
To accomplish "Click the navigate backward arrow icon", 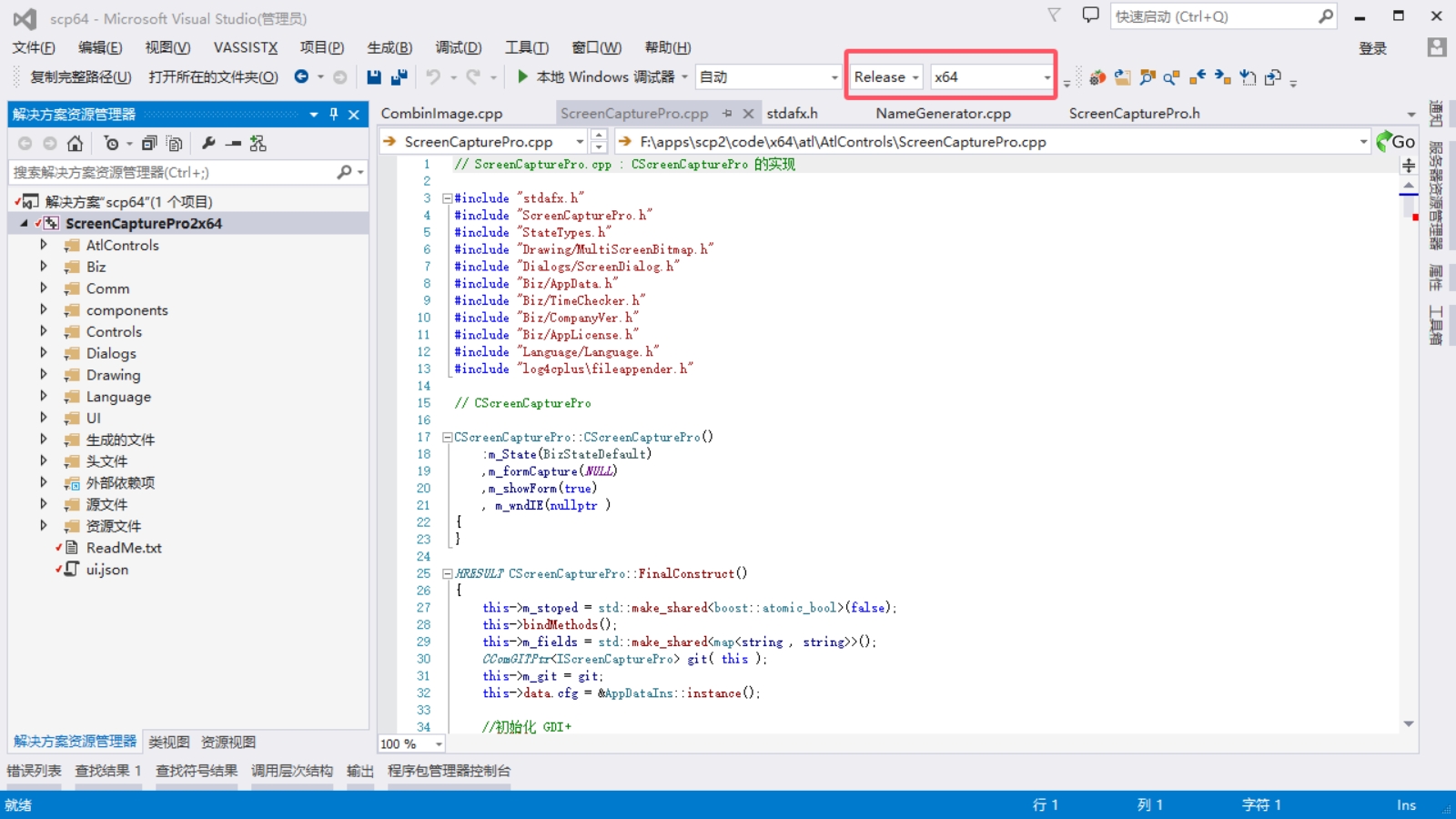I will [301, 77].
